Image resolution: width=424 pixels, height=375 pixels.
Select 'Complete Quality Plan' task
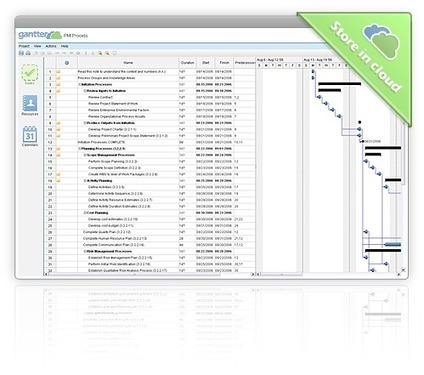pyautogui.click(x=107, y=232)
